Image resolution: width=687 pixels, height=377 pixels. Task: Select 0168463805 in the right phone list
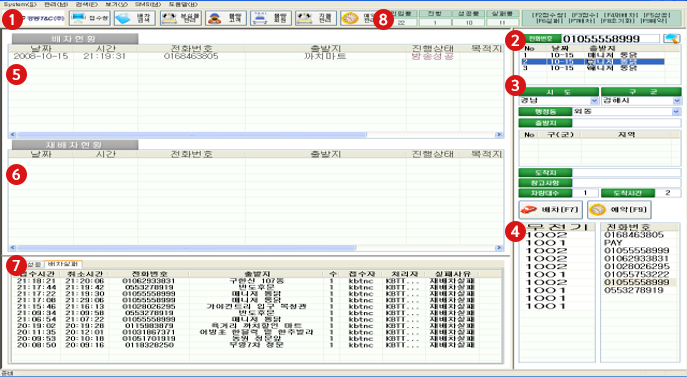634,235
